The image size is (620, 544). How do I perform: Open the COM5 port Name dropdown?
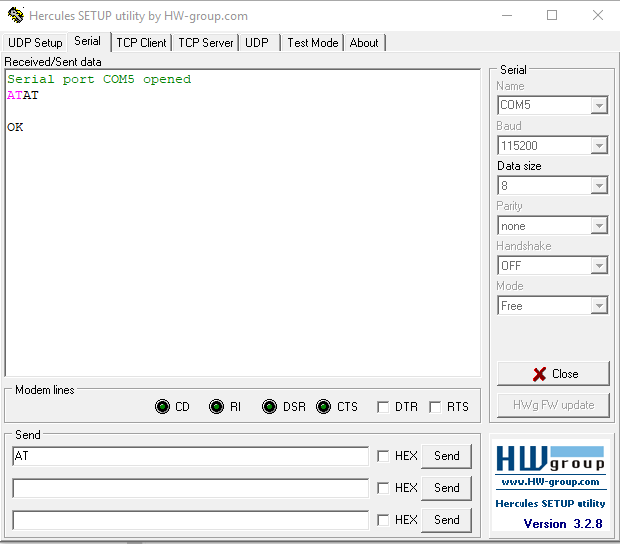[599, 106]
